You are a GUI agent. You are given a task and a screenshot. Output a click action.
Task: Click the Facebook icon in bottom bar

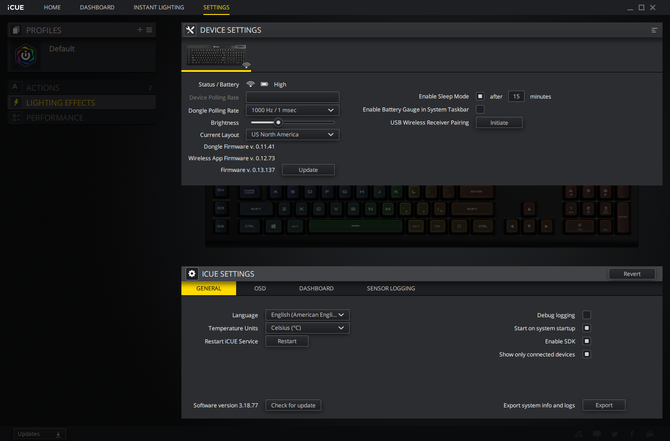click(632, 434)
